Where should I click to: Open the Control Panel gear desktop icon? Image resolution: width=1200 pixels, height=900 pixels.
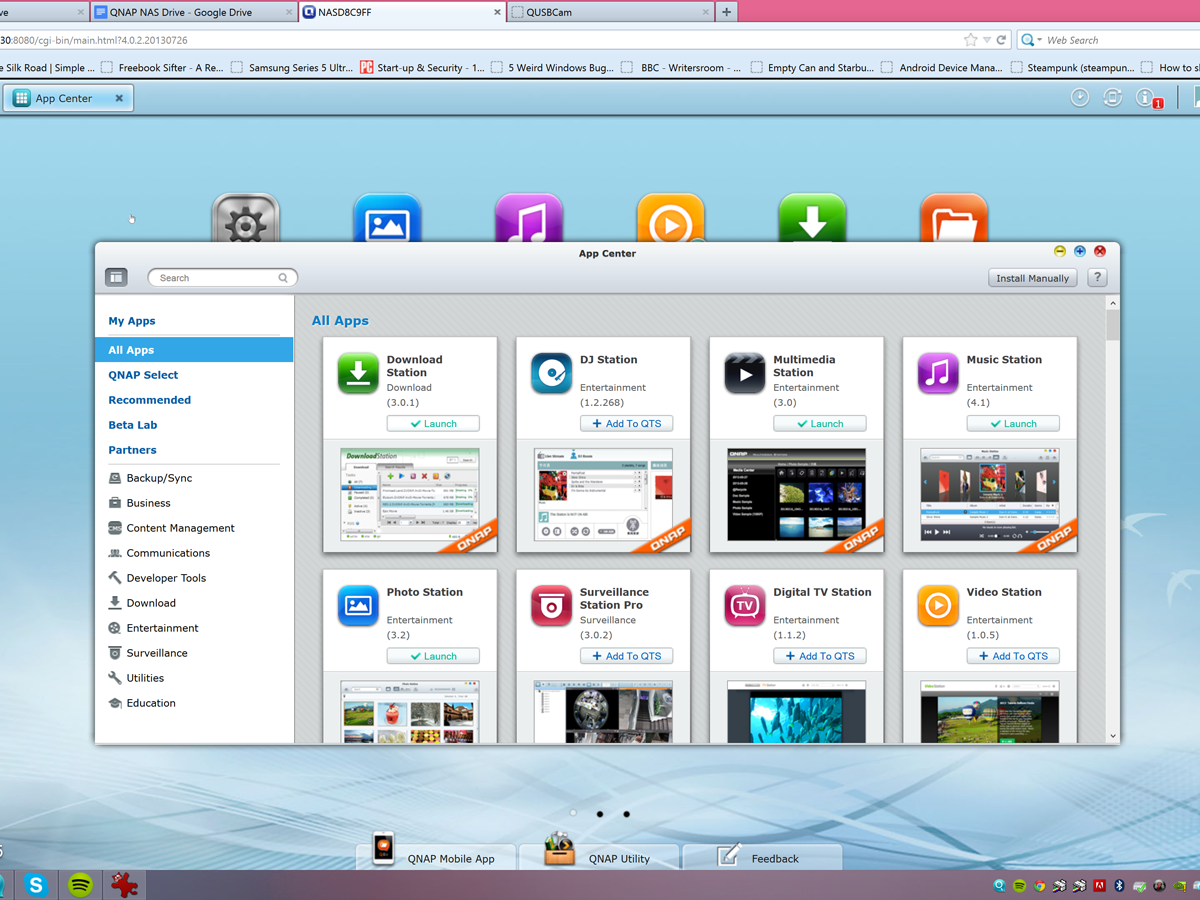(245, 220)
